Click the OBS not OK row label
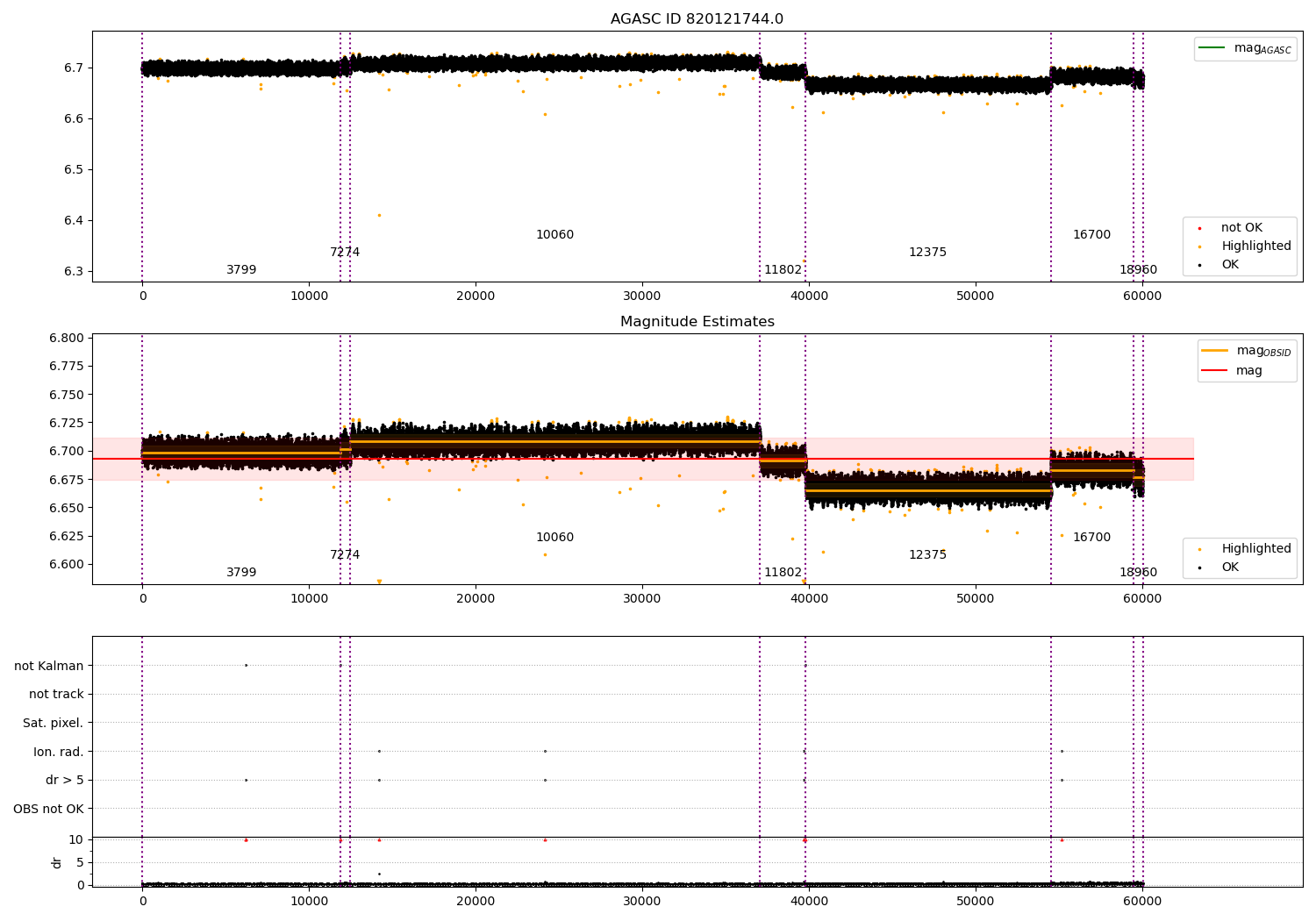The image size is (1316, 921). click(x=48, y=809)
